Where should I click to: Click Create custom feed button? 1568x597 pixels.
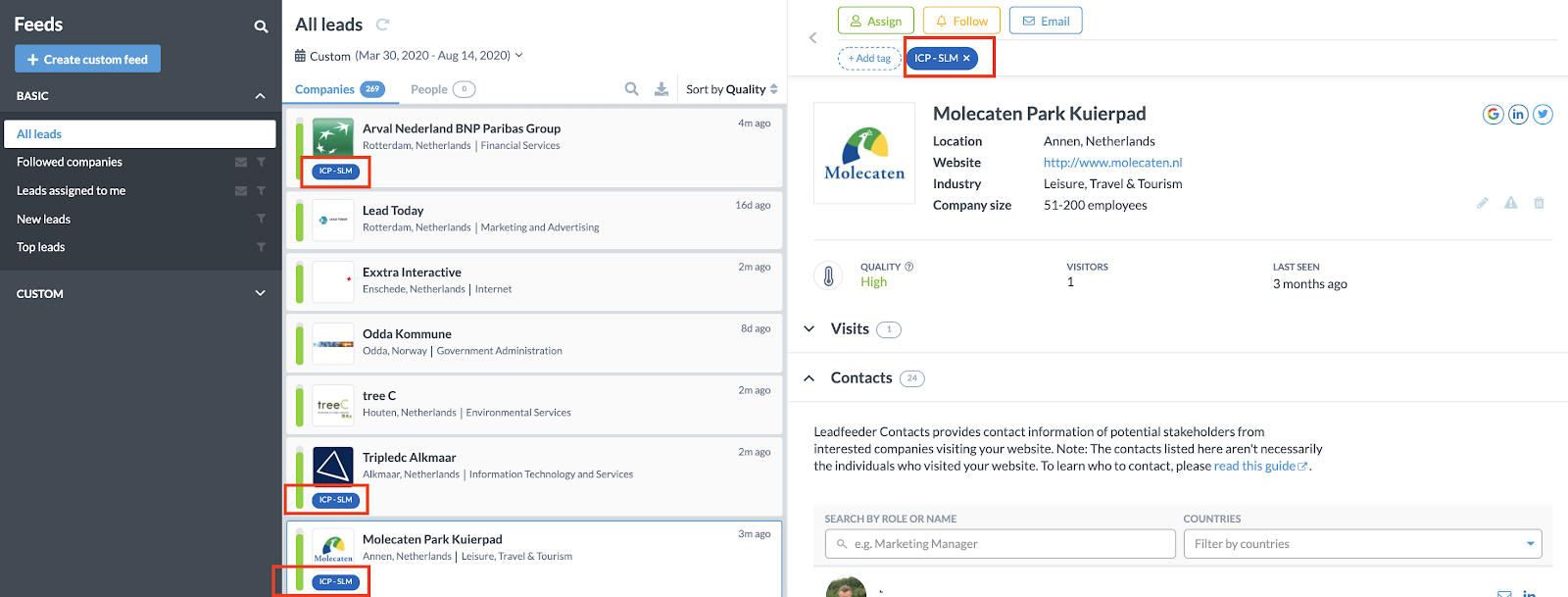(x=87, y=59)
